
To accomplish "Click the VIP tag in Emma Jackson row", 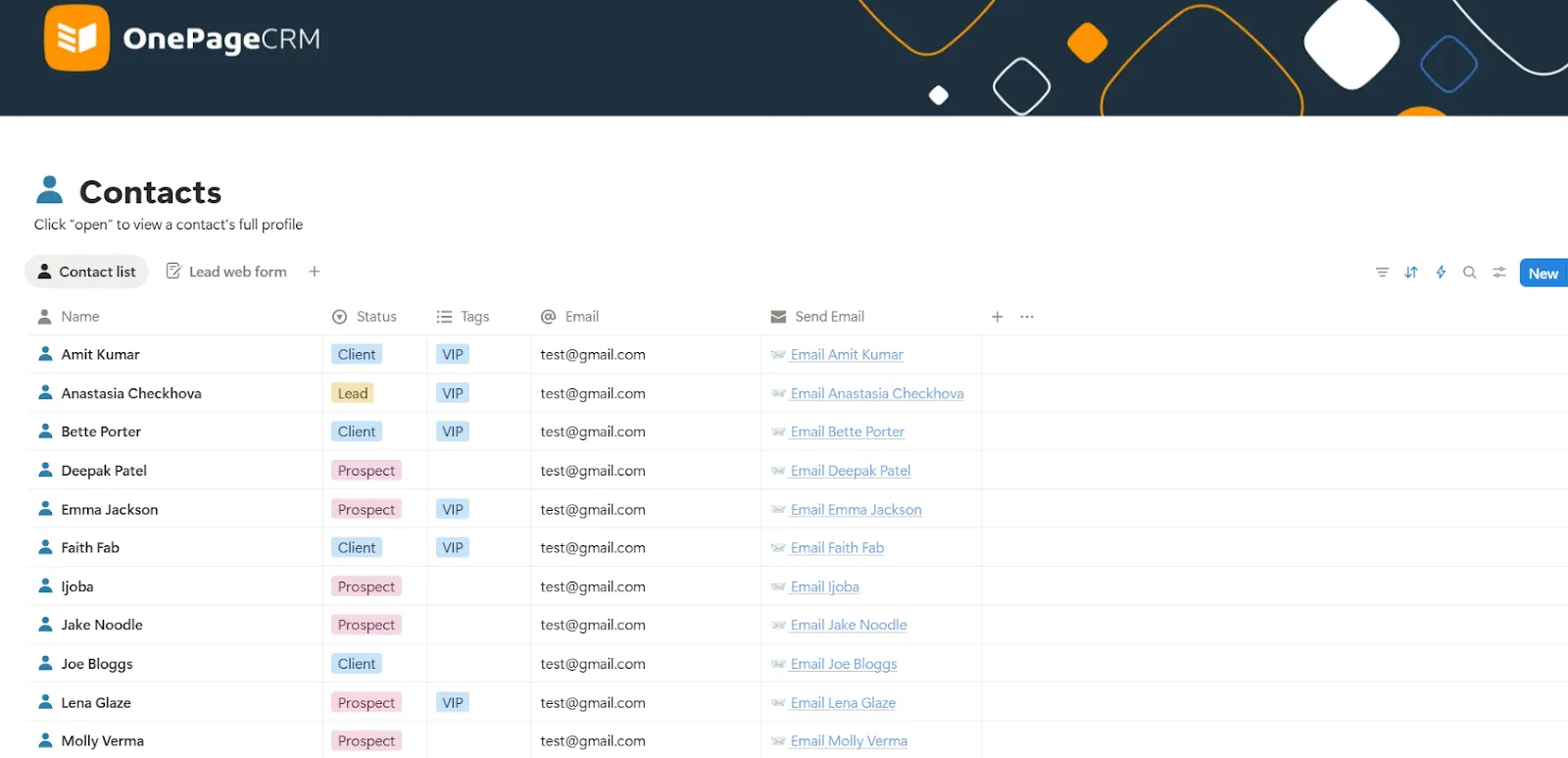I will coord(453,509).
